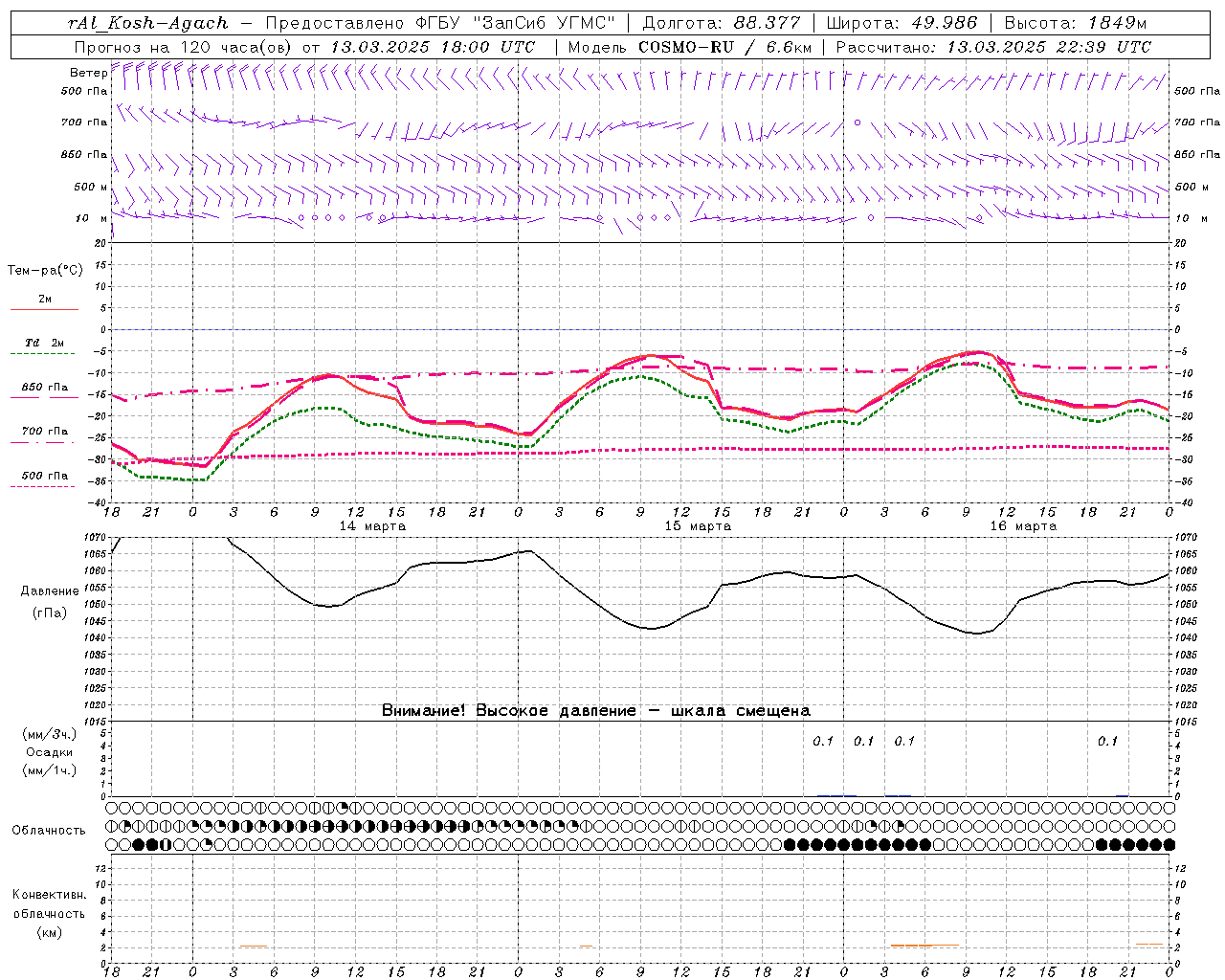Viewport: 1225px width, 980px height.
Task: Click the lone calm-wind circle at 700 гПа level
Action: 857,122
